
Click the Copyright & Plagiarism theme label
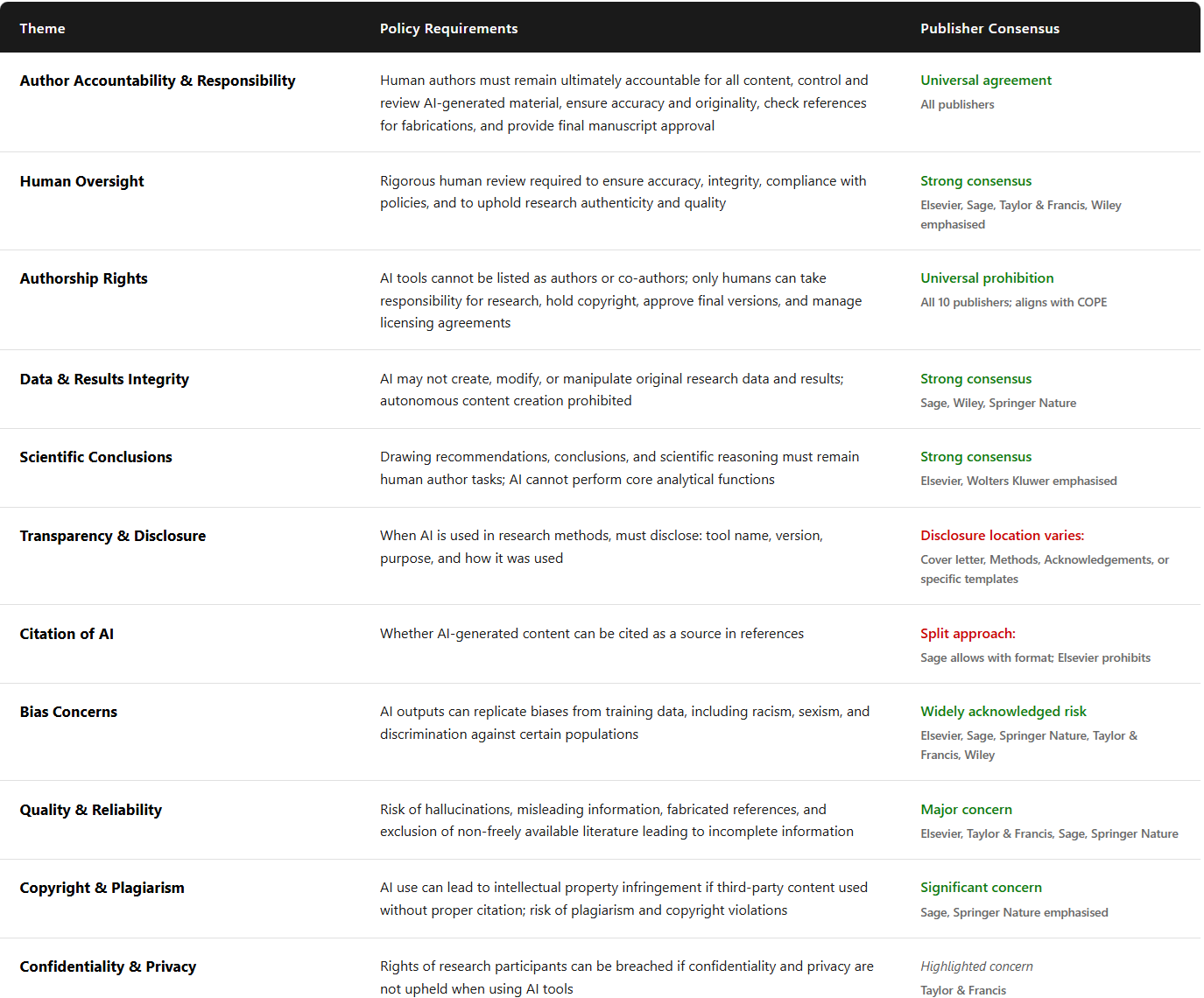(x=102, y=888)
